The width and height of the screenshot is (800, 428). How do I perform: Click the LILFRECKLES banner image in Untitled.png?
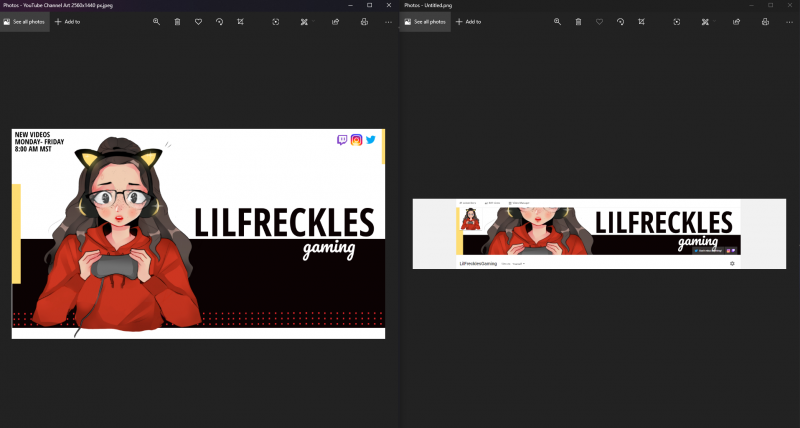click(598, 231)
